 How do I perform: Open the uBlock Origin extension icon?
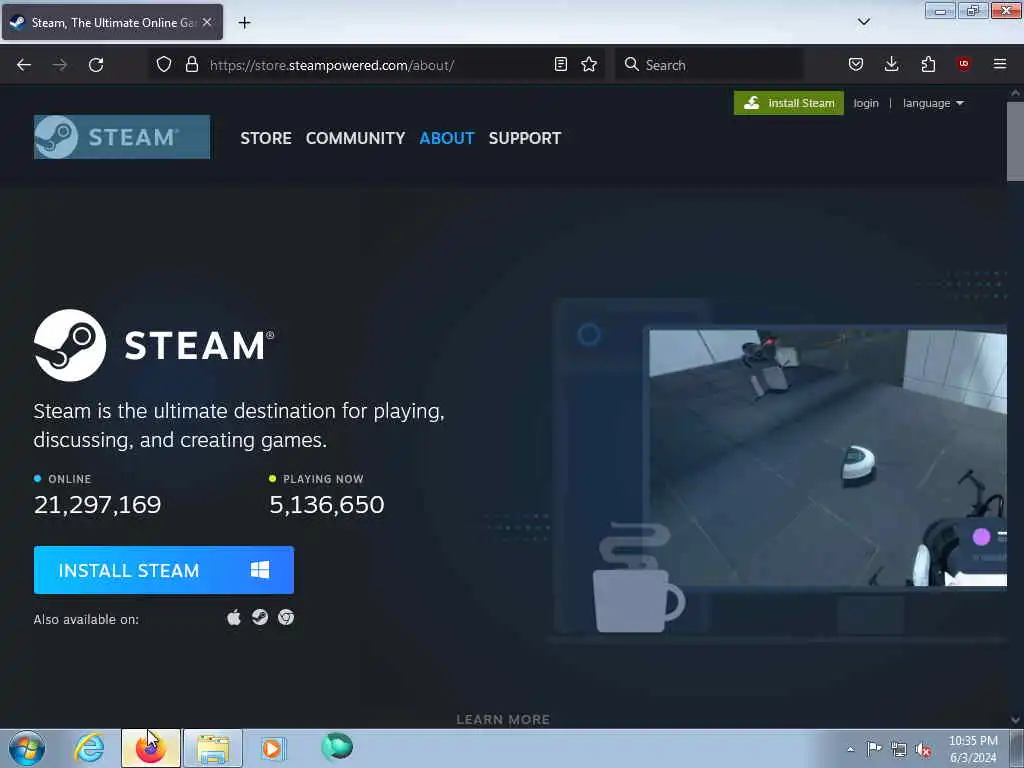[x=963, y=64]
